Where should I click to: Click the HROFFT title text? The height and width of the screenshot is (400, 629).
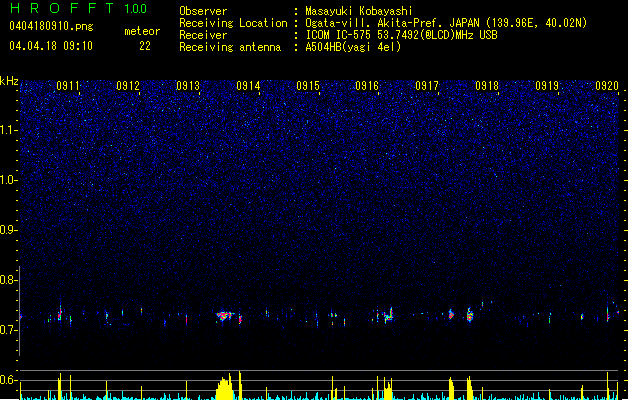[x=62, y=8]
